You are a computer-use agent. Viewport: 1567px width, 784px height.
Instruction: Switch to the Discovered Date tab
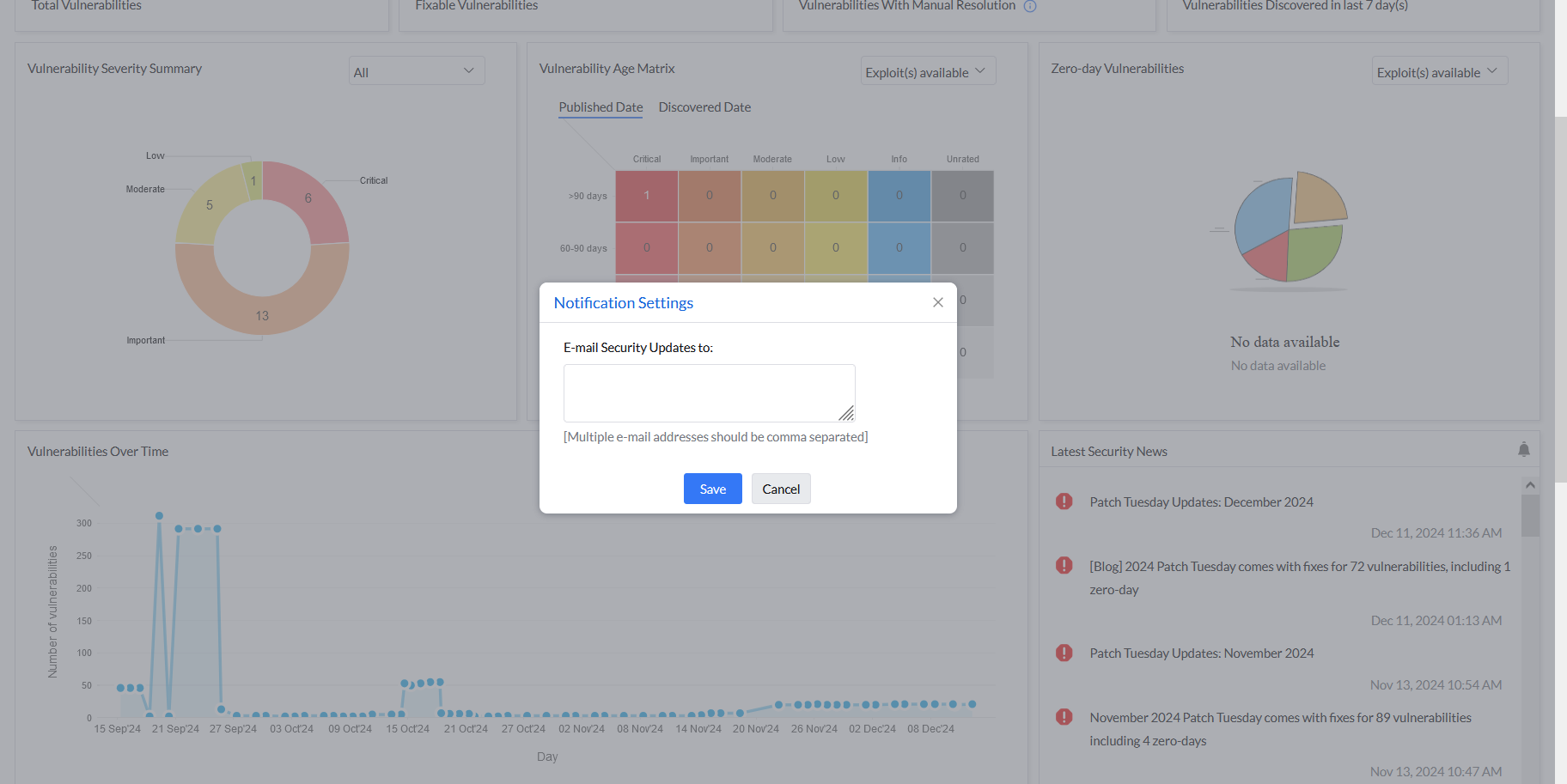pos(704,106)
